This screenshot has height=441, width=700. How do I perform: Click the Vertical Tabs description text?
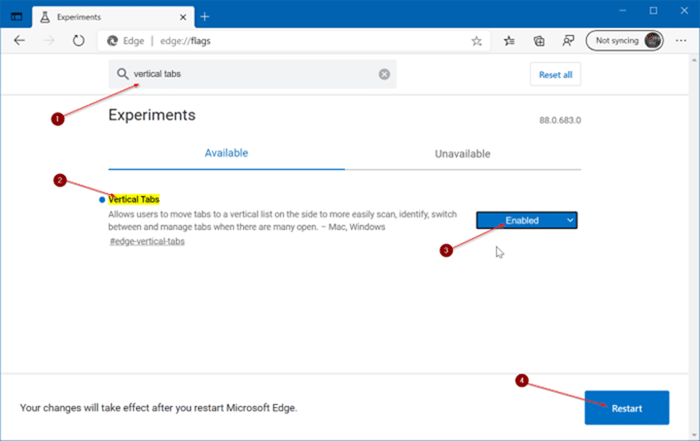tap(282, 220)
